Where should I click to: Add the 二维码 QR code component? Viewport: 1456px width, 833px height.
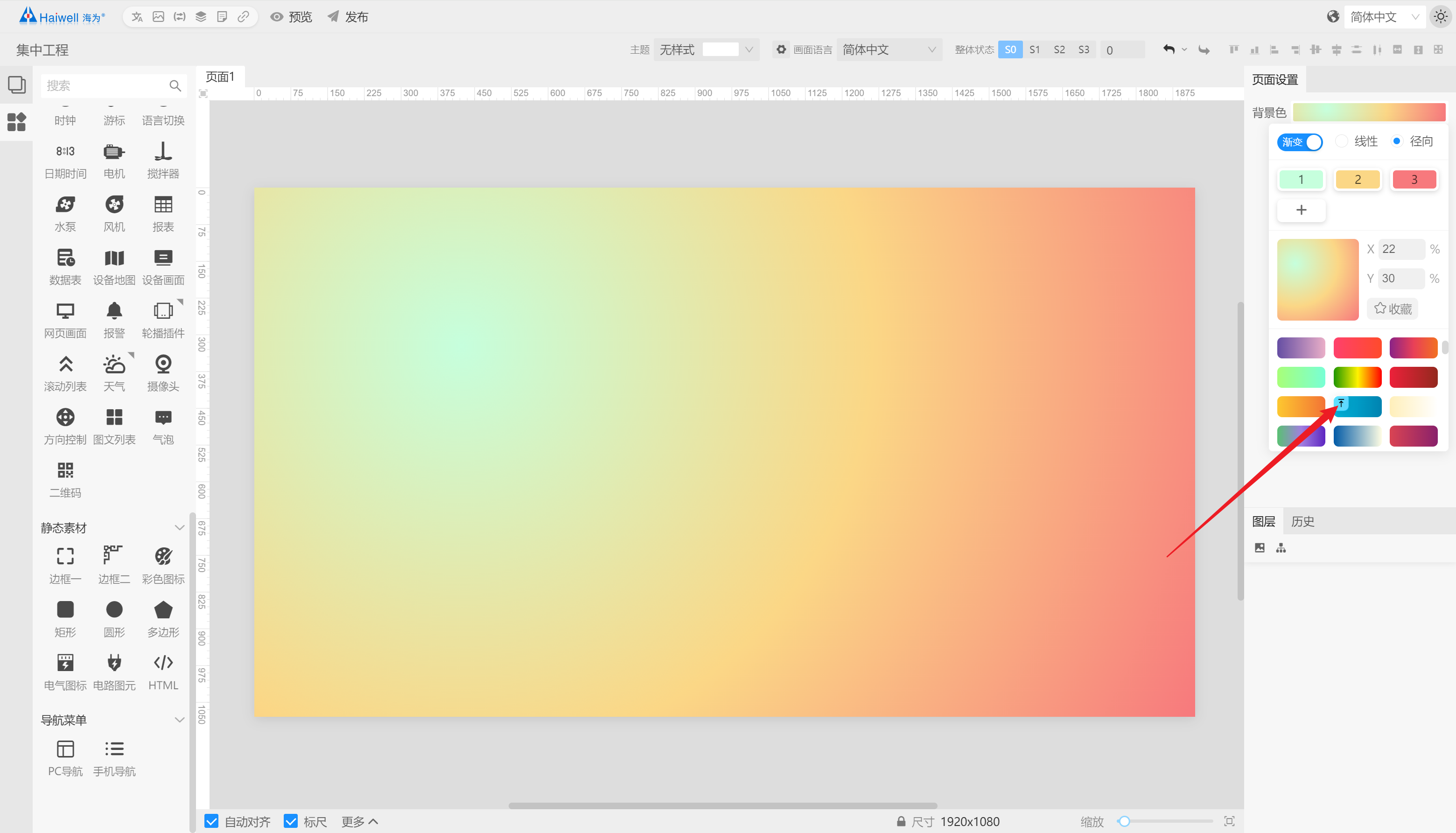point(65,480)
